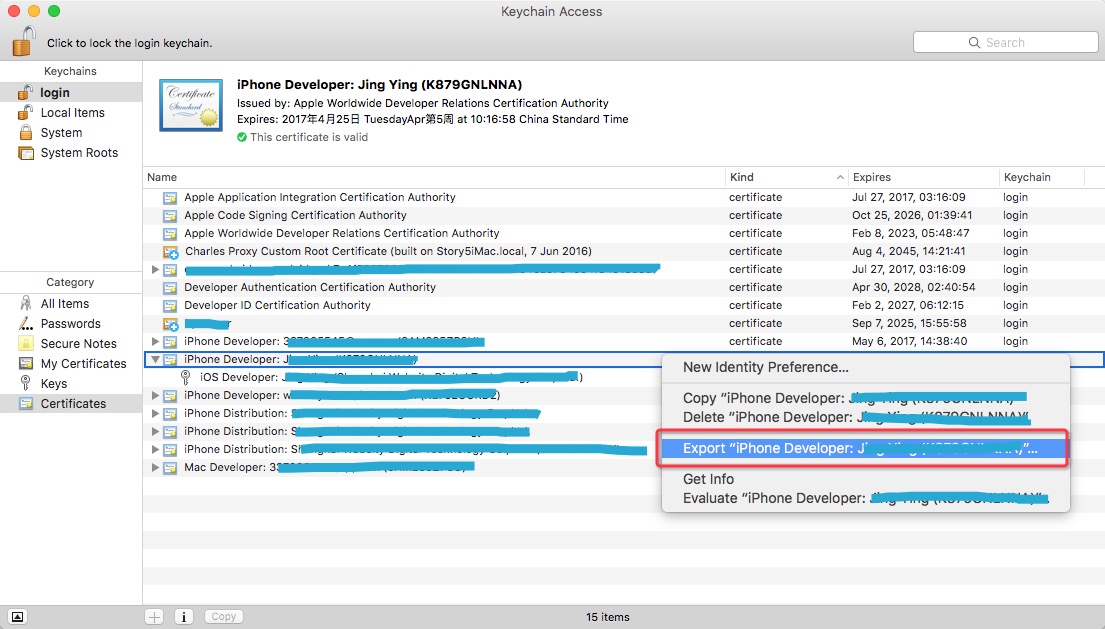Choose the My Certificates category icon
Image resolution: width=1105 pixels, height=629 pixels.
[x=26, y=363]
